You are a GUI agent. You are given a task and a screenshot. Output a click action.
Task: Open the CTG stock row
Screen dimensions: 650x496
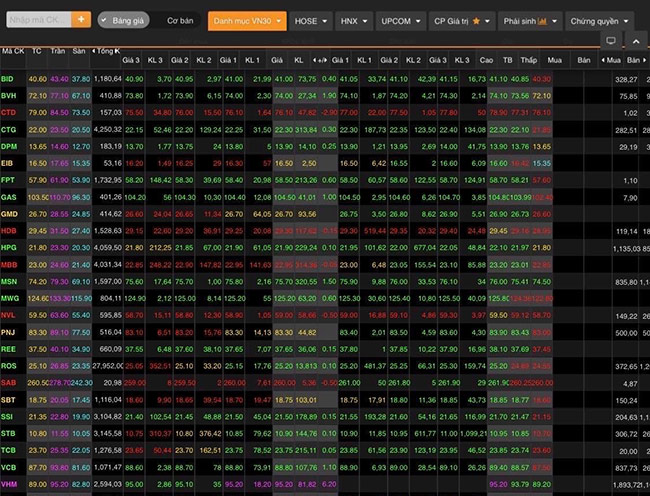click(325, 130)
